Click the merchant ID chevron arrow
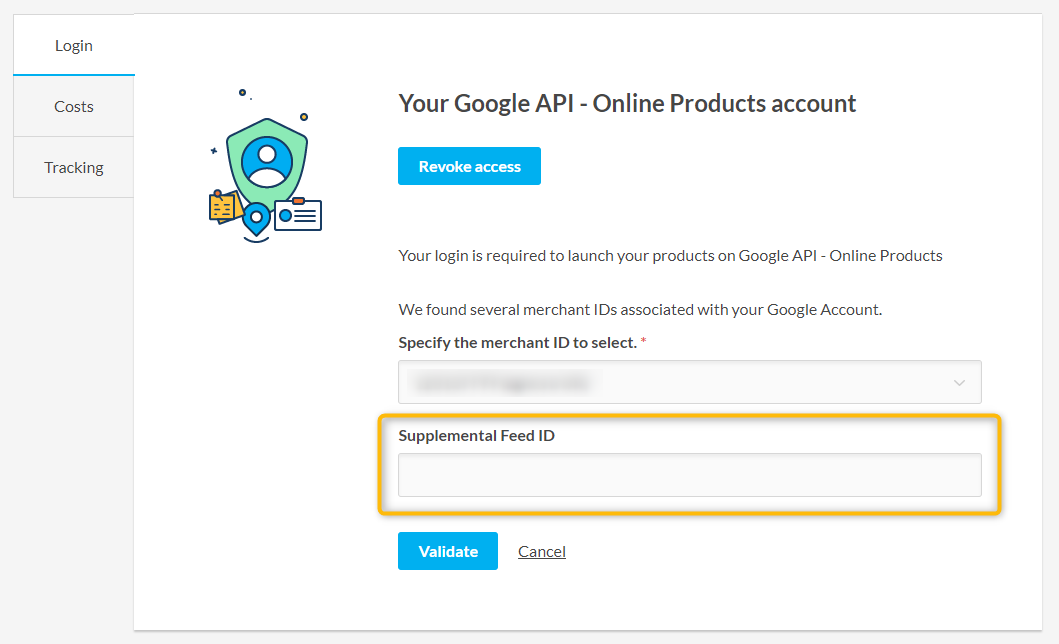The image size is (1059, 644). tap(959, 383)
